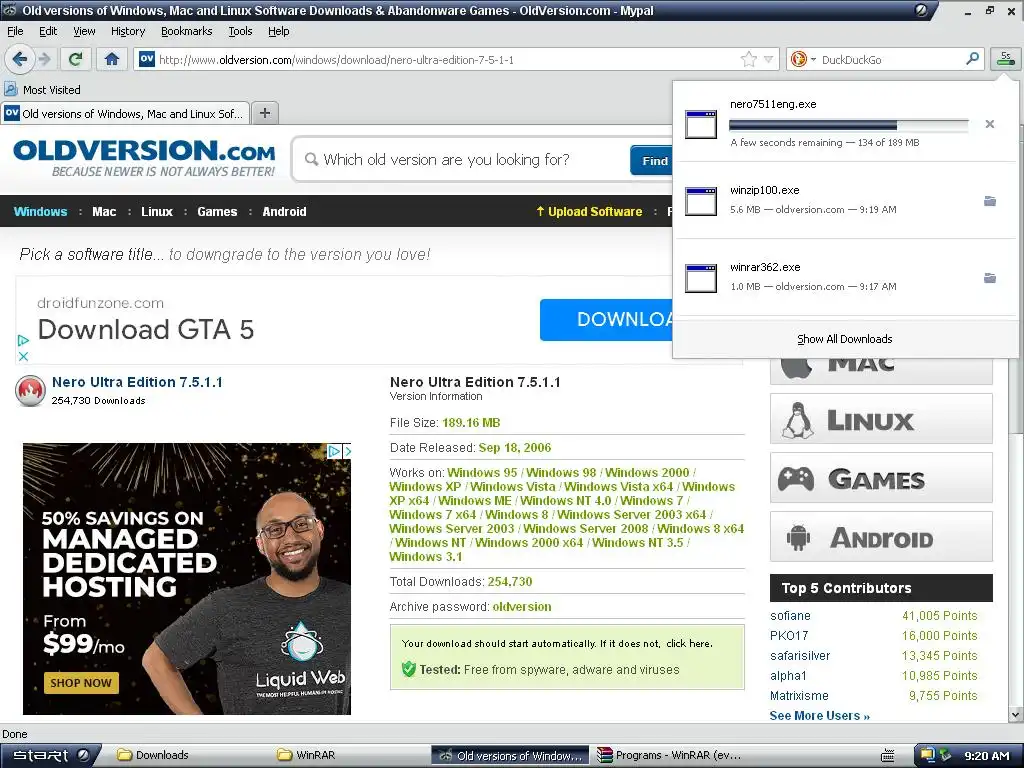Toggle the Downloads toolbar button
This screenshot has height=768, width=1024.
1005,59
